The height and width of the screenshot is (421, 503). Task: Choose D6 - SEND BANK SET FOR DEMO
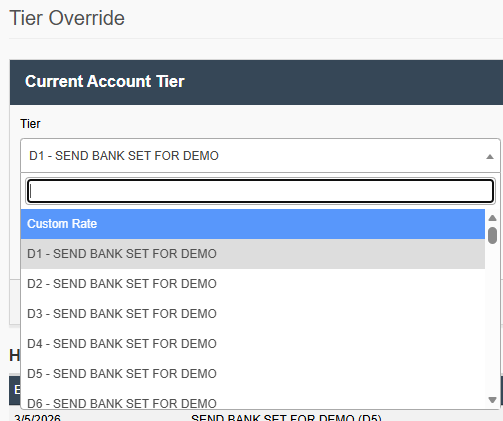point(253,400)
